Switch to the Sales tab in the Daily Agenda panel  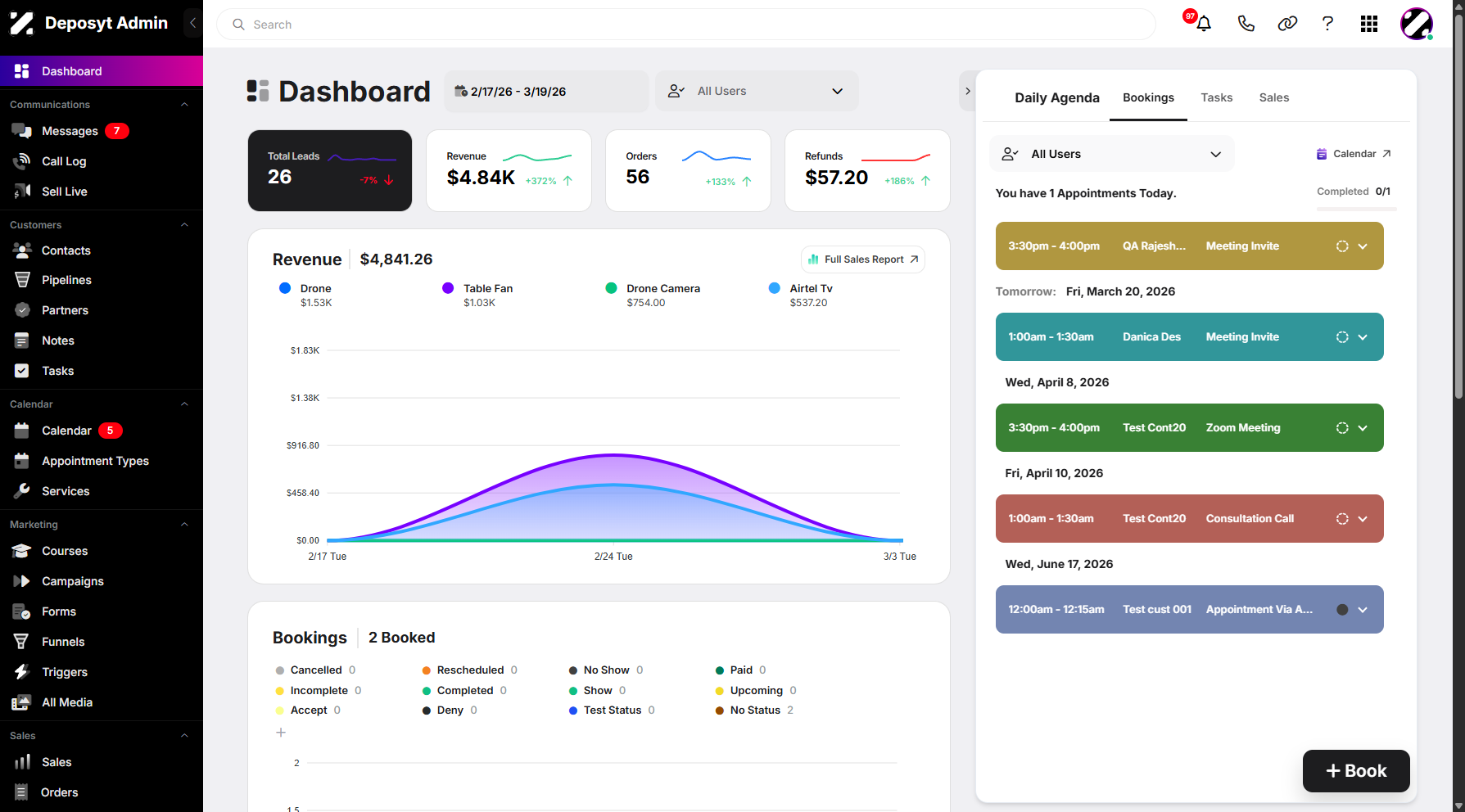point(1273,97)
